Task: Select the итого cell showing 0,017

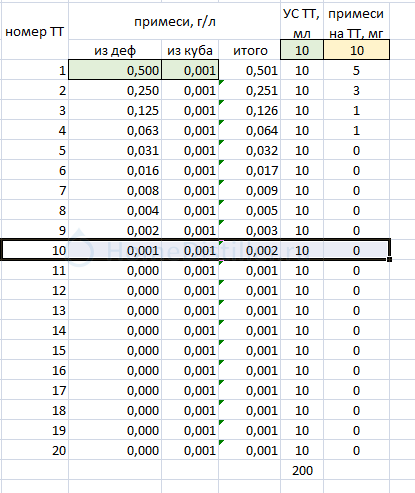Action: [250, 170]
